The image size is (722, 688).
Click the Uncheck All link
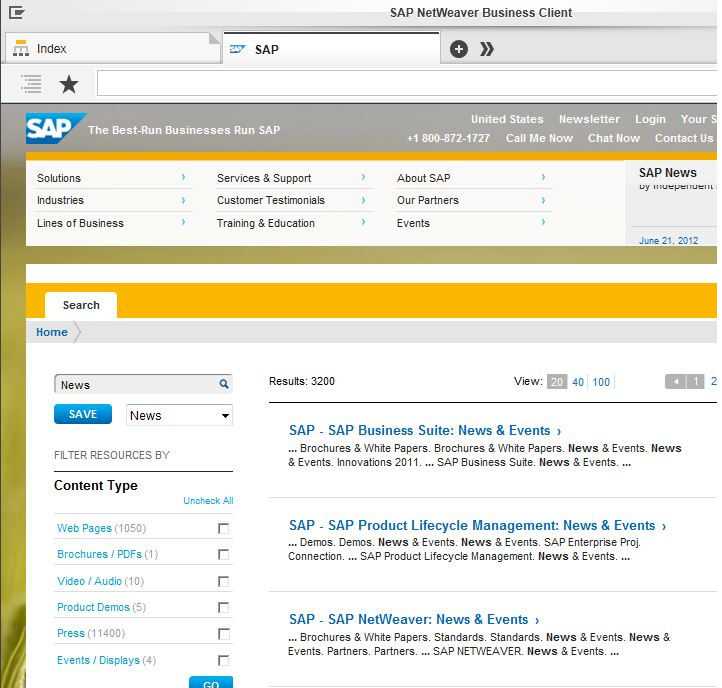208,501
